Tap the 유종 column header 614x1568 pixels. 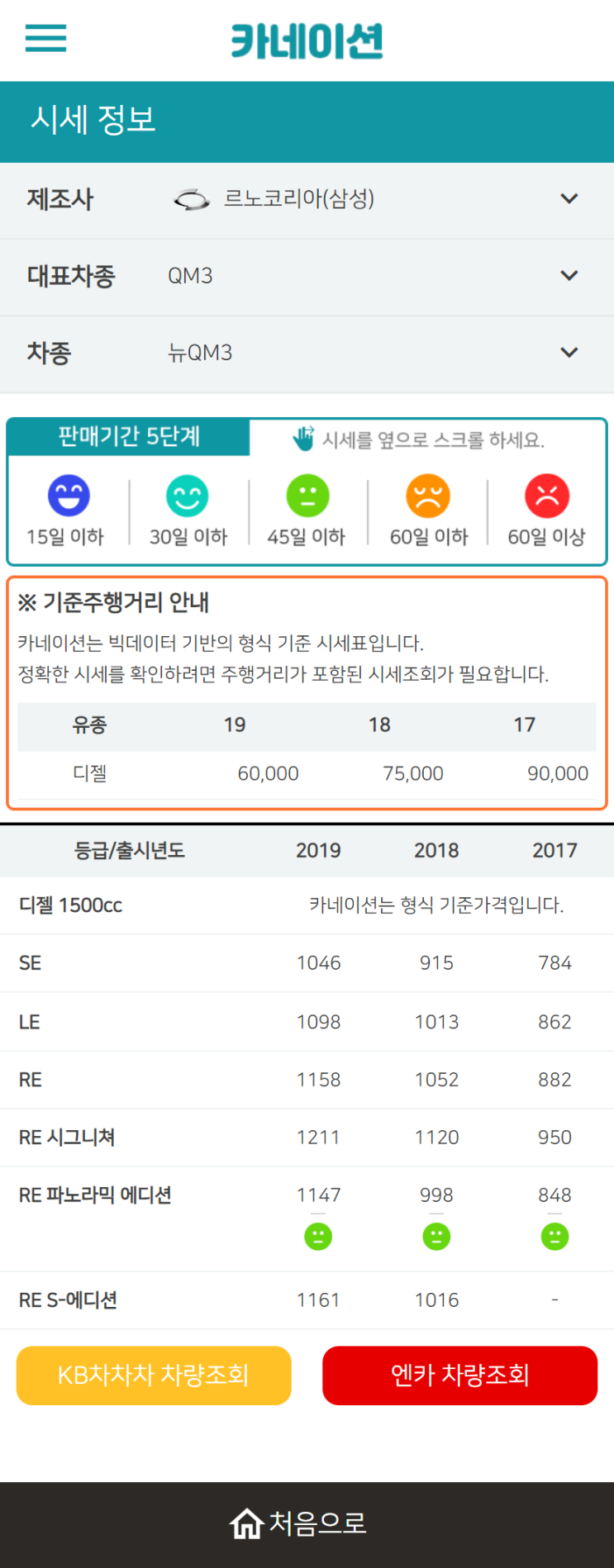point(89,725)
